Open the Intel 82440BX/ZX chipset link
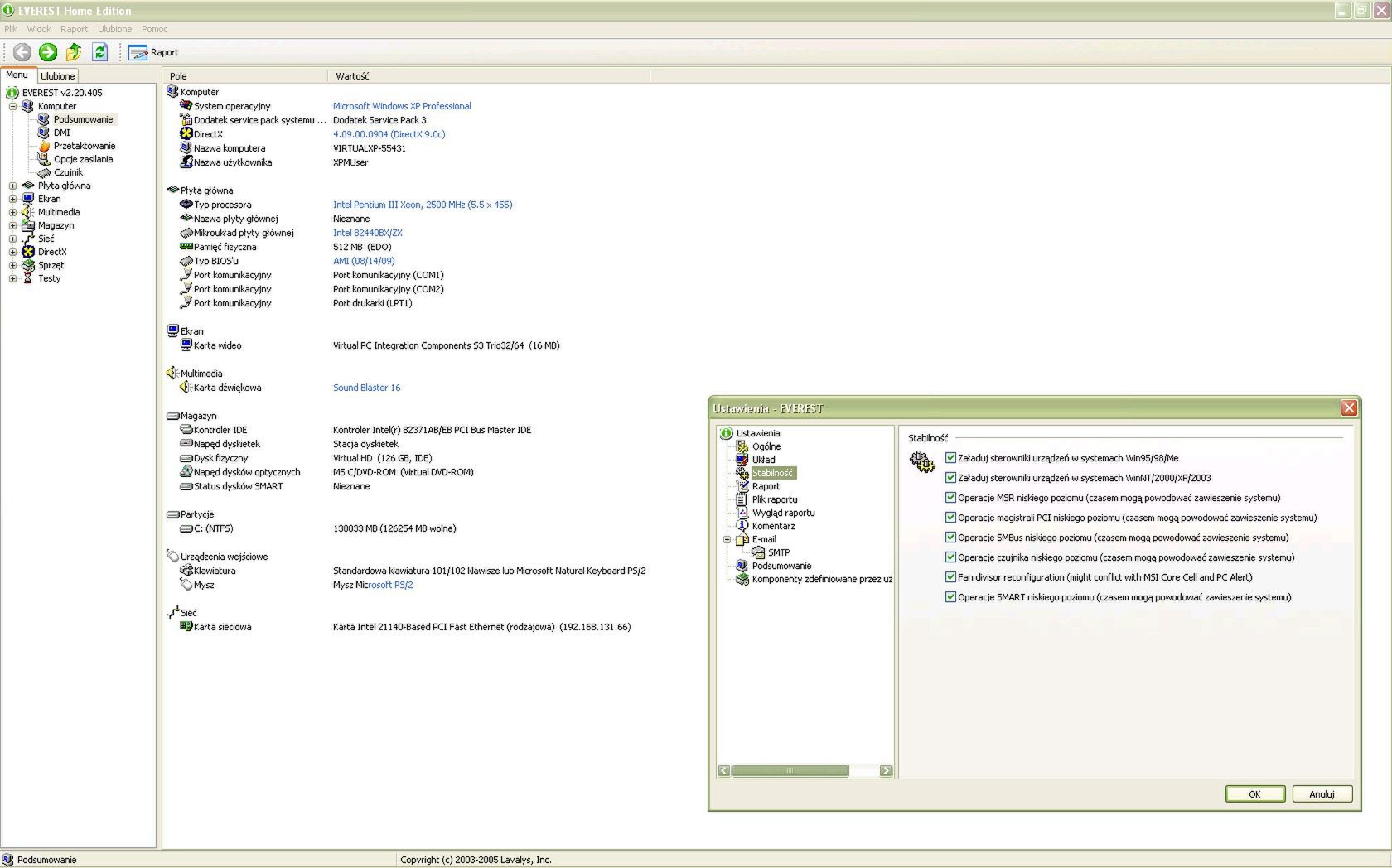Viewport: 1392px width, 868px height. coord(368,233)
